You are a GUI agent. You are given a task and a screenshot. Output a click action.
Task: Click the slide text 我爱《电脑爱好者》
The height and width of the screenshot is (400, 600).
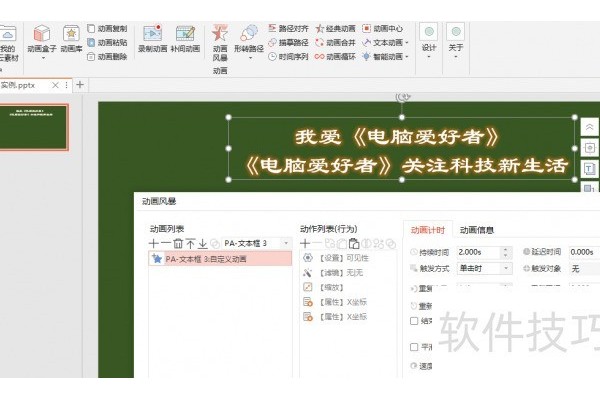point(397,137)
